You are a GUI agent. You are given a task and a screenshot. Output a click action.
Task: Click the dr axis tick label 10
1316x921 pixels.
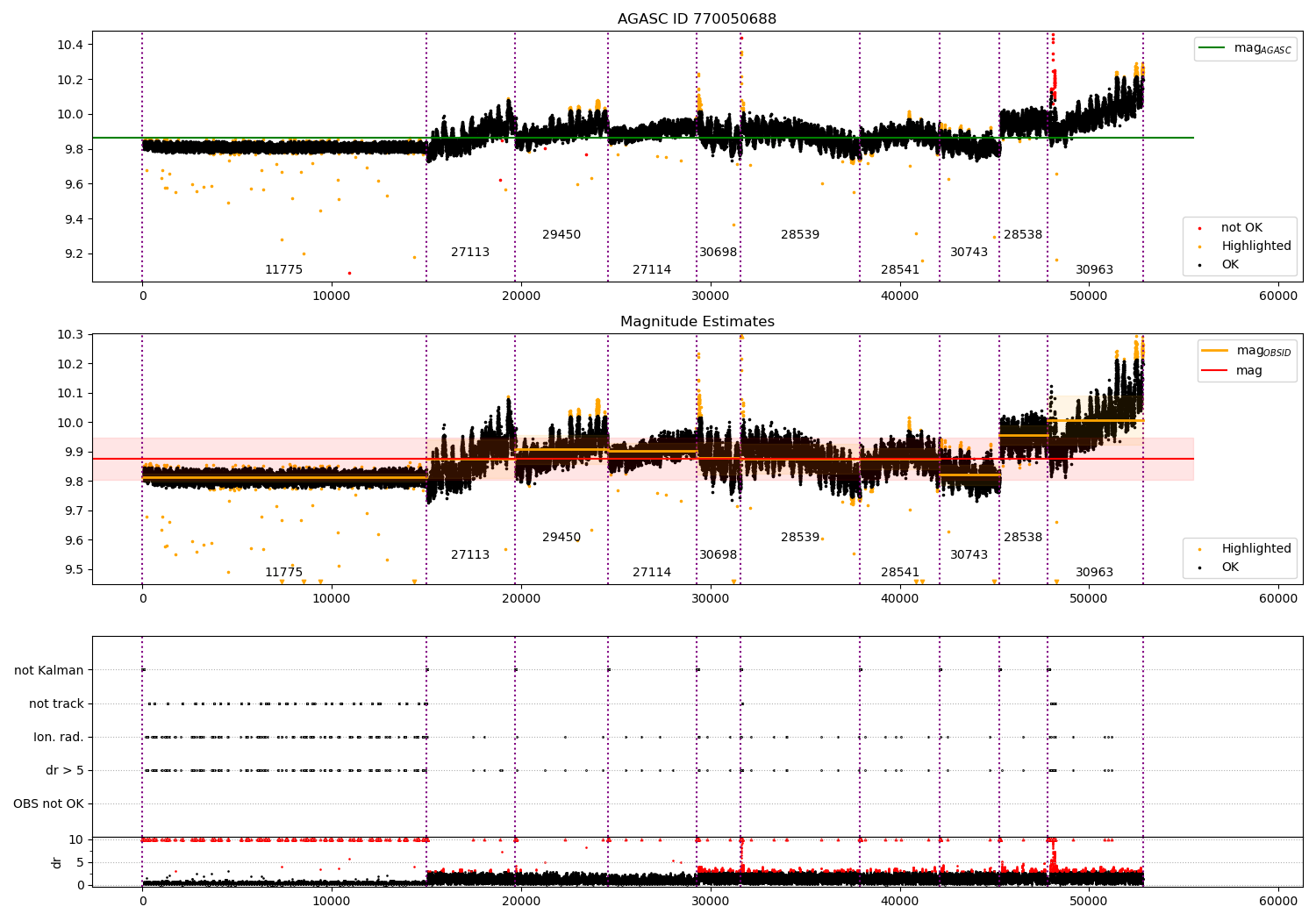77,840
